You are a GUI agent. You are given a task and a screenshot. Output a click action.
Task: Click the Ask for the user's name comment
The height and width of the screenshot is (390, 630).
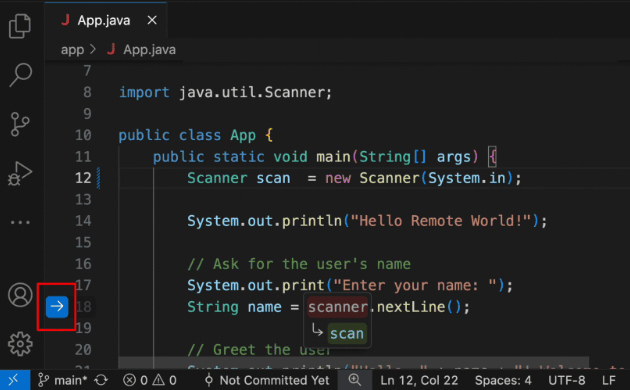click(299, 264)
